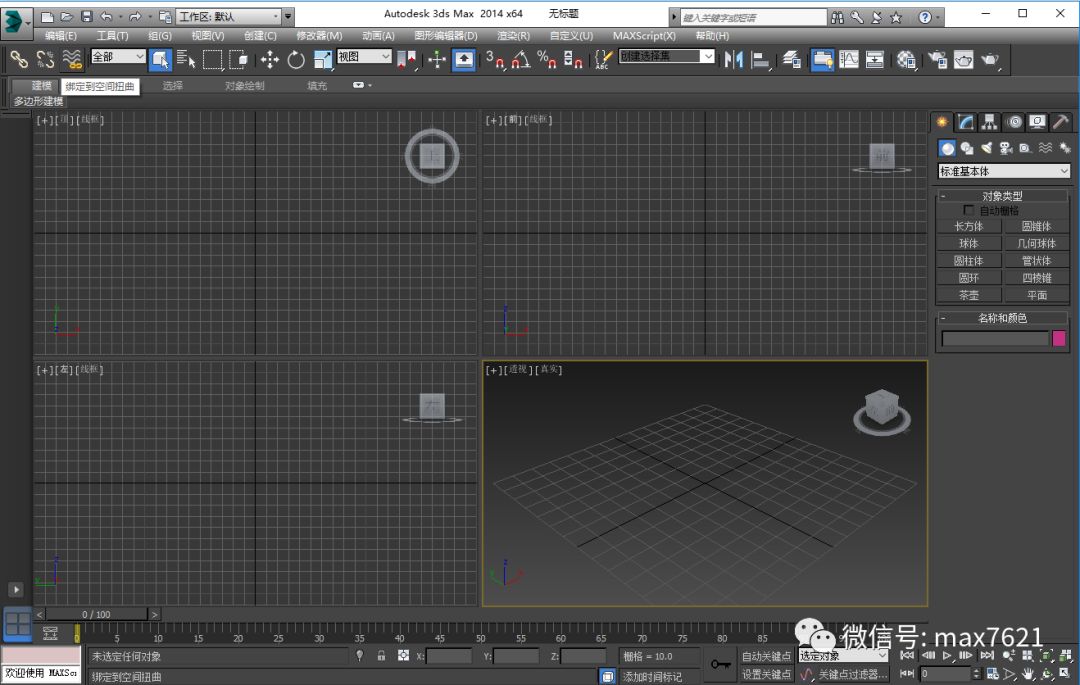Select the Cameras creation category icon
The width and height of the screenshot is (1080, 685).
click(x=1006, y=148)
